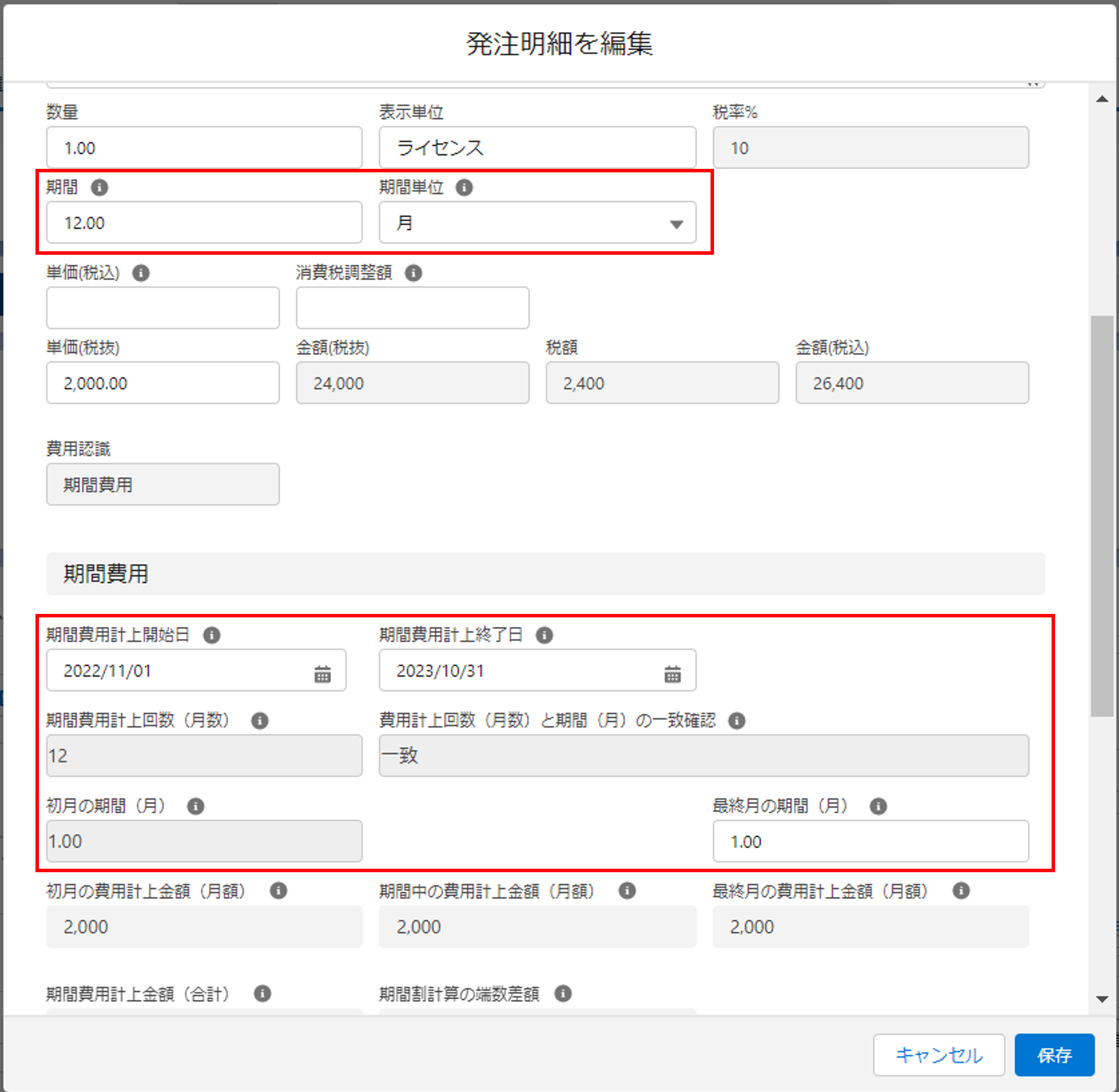The image size is (1119, 1092).
Task: Open calendar picker for 期間費用計上終了日
Action: [672, 674]
